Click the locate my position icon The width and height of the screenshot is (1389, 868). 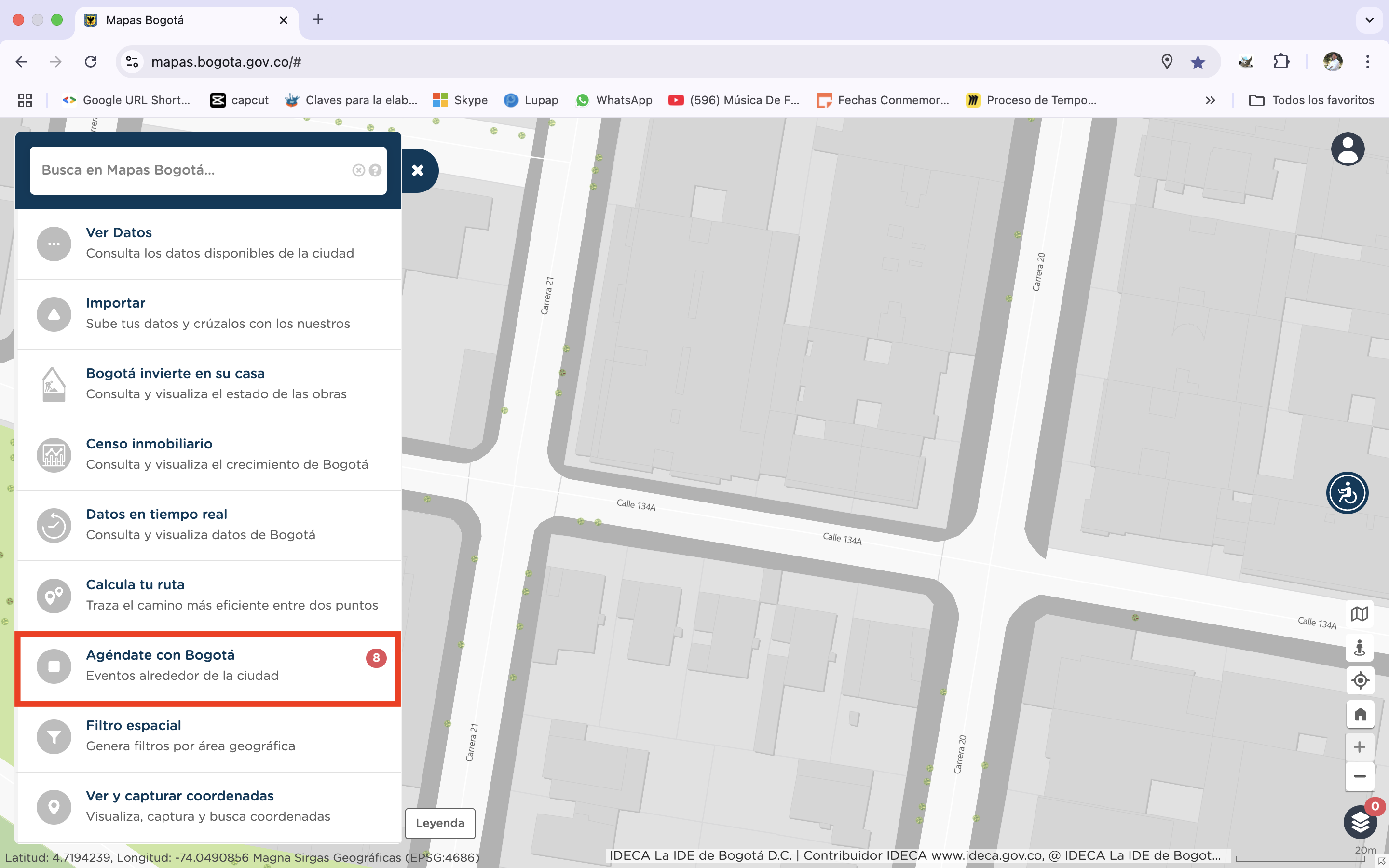[1359, 680]
